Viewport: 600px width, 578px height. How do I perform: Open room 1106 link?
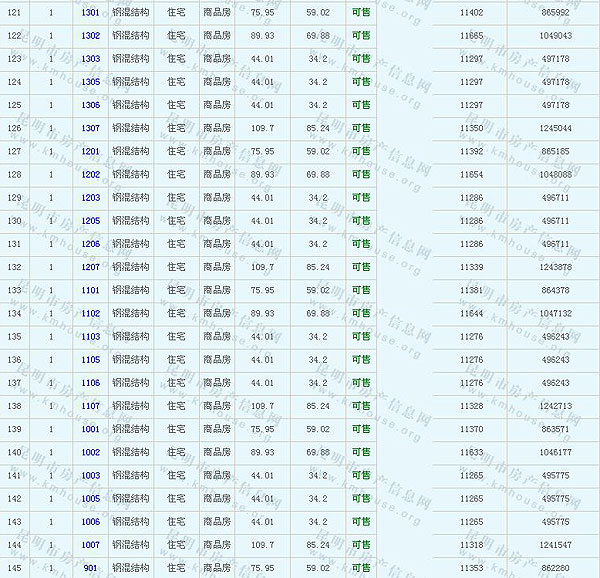pos(91,383)
